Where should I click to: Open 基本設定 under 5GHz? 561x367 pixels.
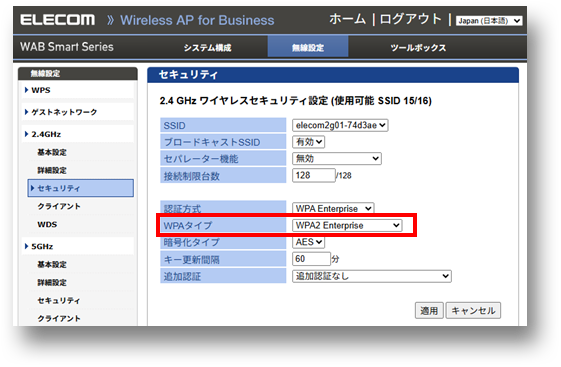(x=52, y=265)
